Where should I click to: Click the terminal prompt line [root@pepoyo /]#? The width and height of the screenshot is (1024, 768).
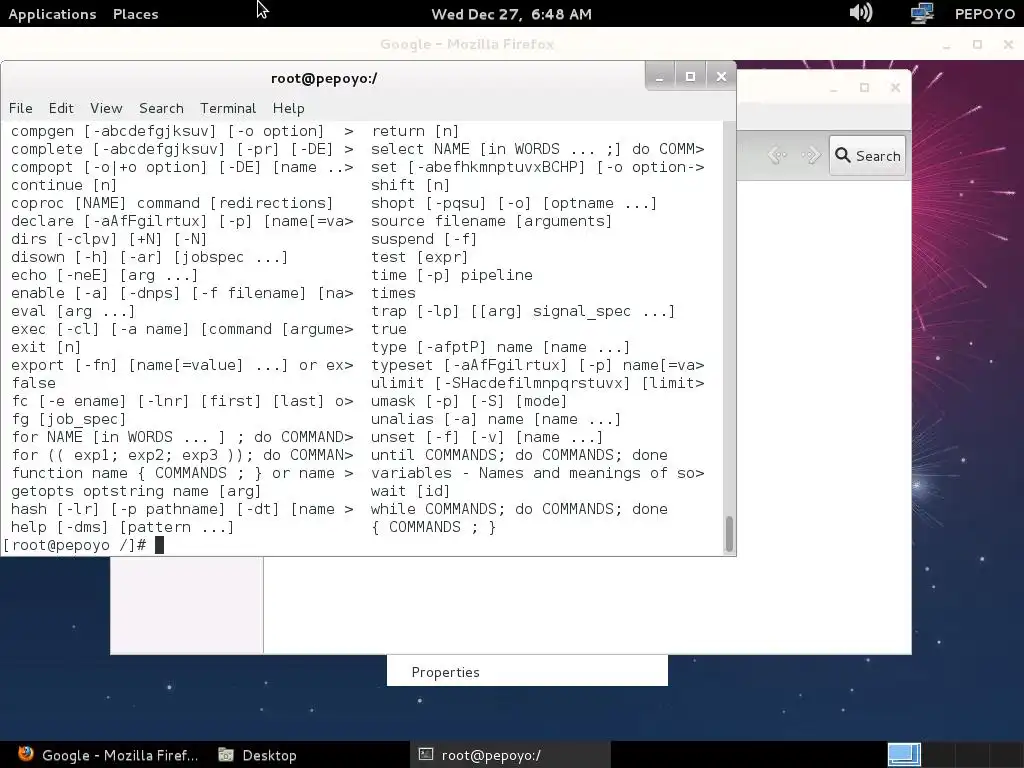click(74, 545)
